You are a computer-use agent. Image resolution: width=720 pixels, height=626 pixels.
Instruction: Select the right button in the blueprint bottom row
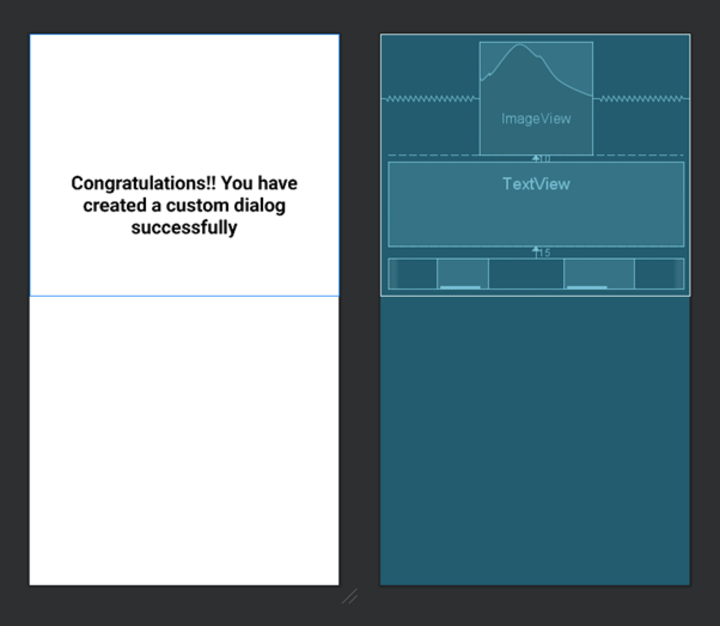(599, 274)
